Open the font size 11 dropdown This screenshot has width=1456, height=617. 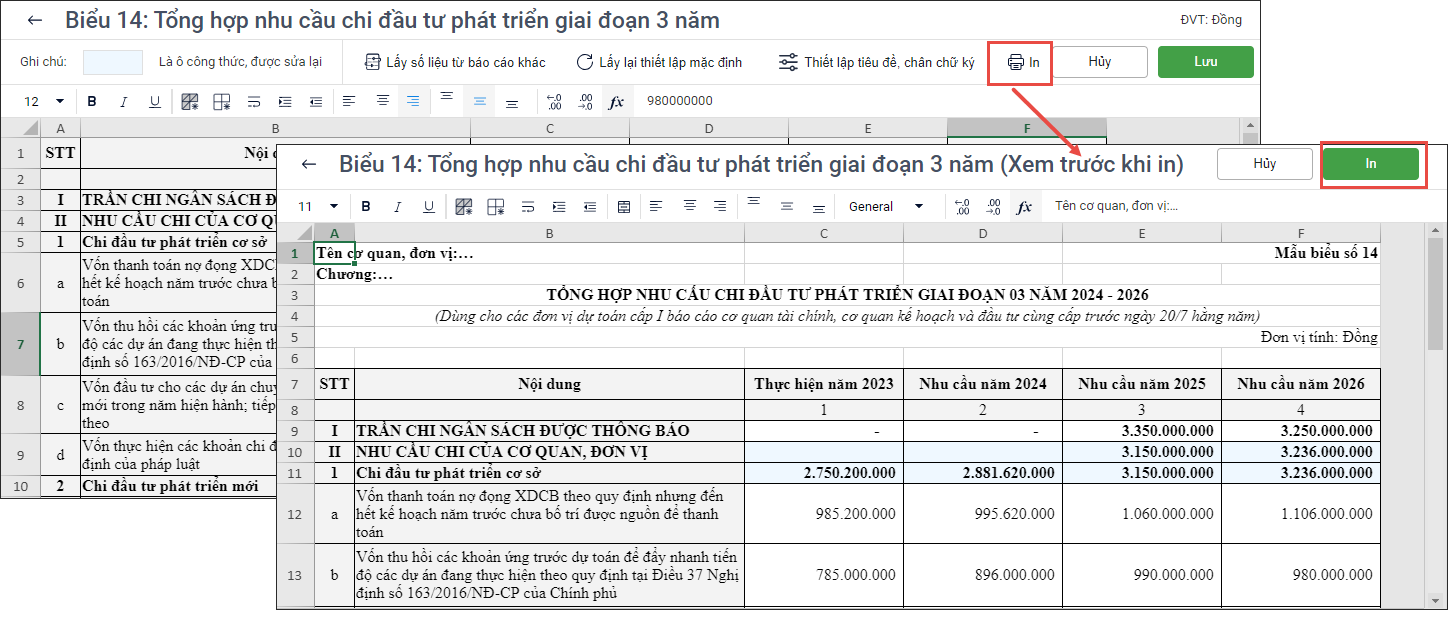pos(333,207)
